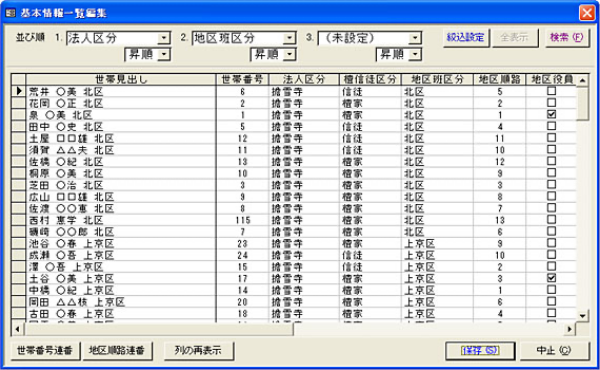Click the horizontal scrollbar left arrow
The height and width of the screenshot is (370, 600).
[x=17, y=329]
